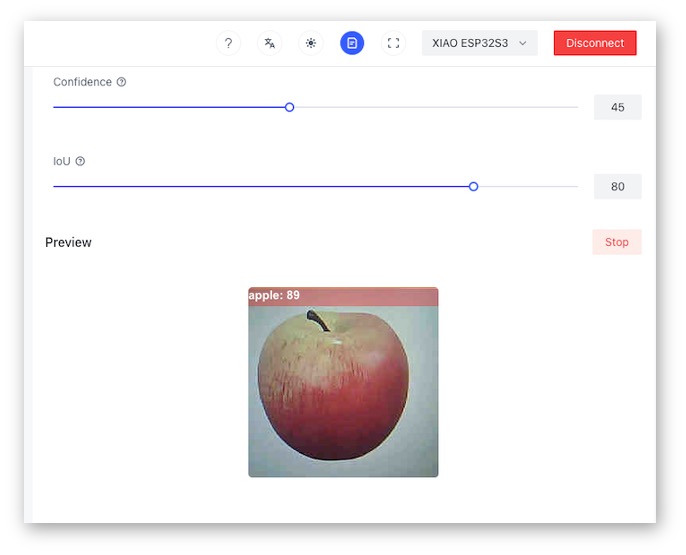Toggle the light/dark theme icon
The height and width of the screenshot is (555, 686).
[311, 43]
